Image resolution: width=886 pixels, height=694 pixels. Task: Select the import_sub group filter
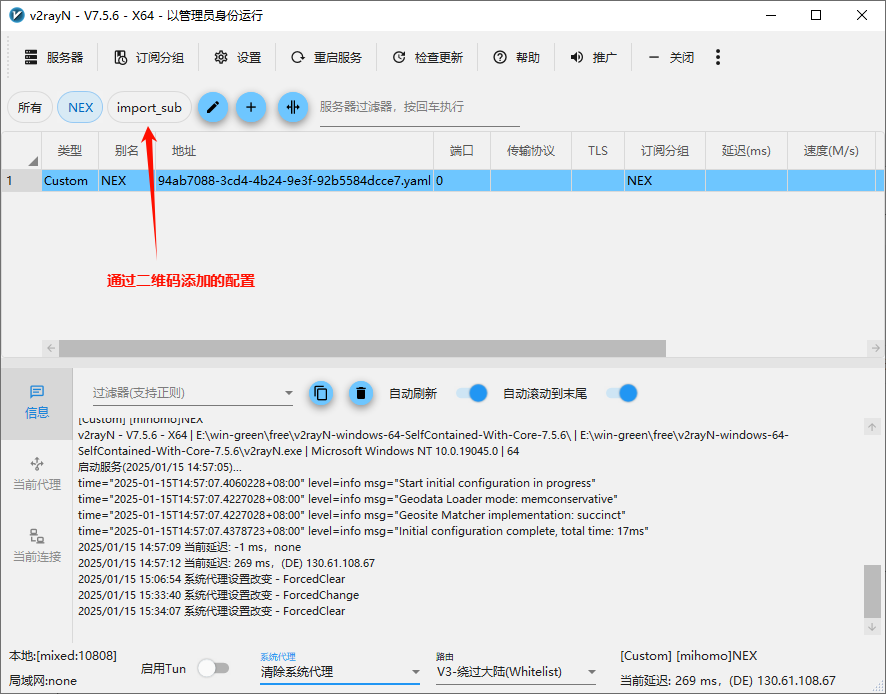(x=149, y=107)
